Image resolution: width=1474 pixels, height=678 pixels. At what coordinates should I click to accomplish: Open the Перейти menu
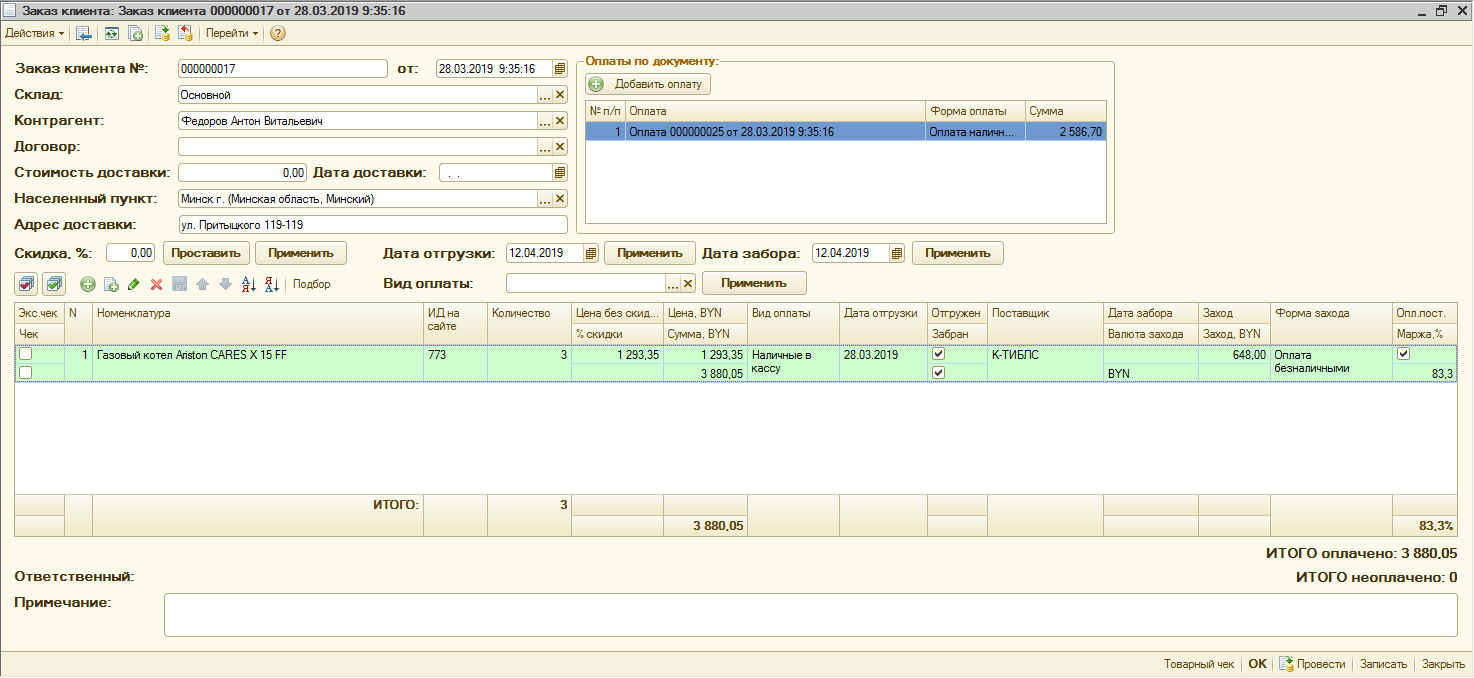click(231, 33)
